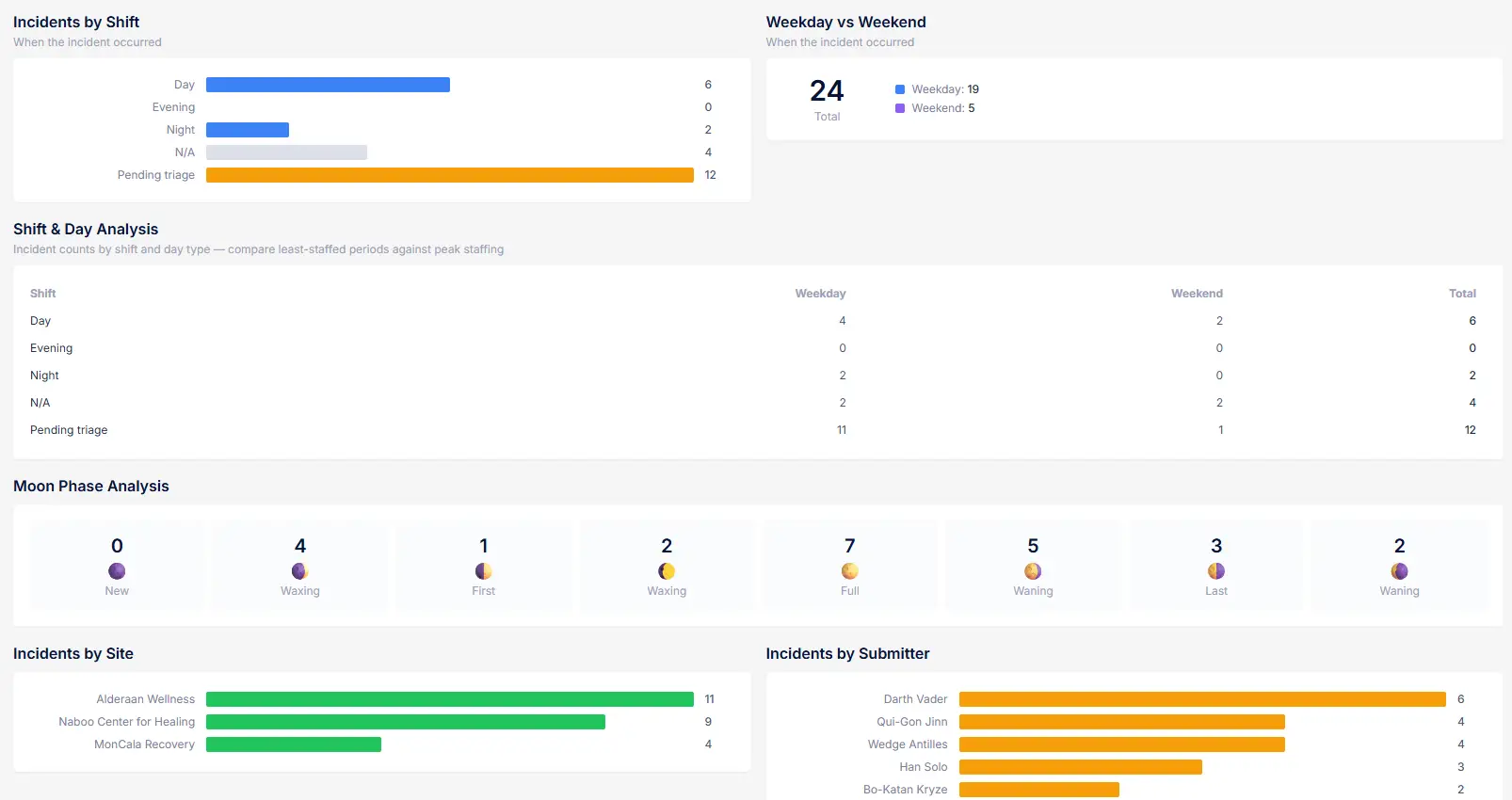Click the large "24" total number
Viewport: 1512px width, 800px height.
(x=827, y=90)
